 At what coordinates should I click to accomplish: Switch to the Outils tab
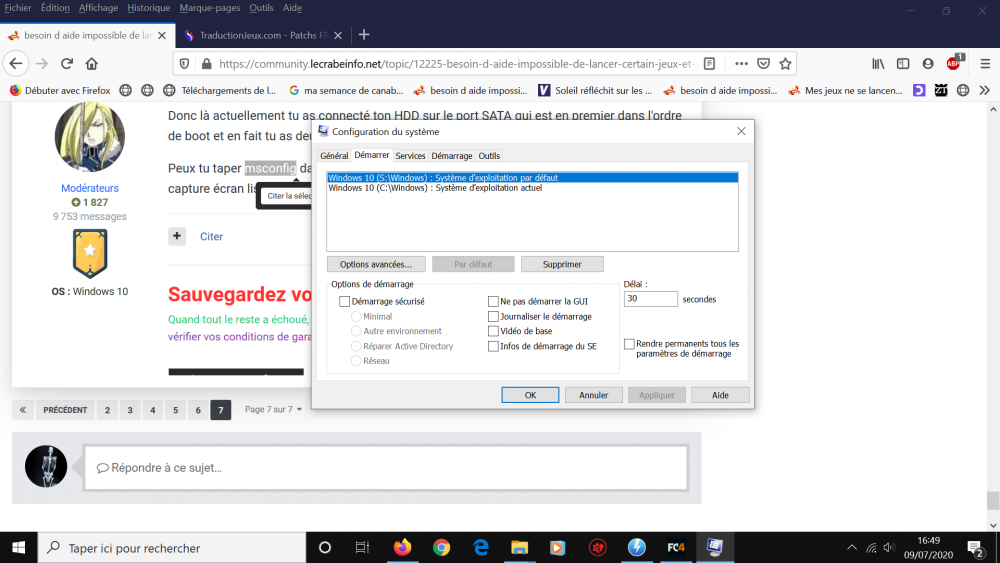click(x=489, y=156)
